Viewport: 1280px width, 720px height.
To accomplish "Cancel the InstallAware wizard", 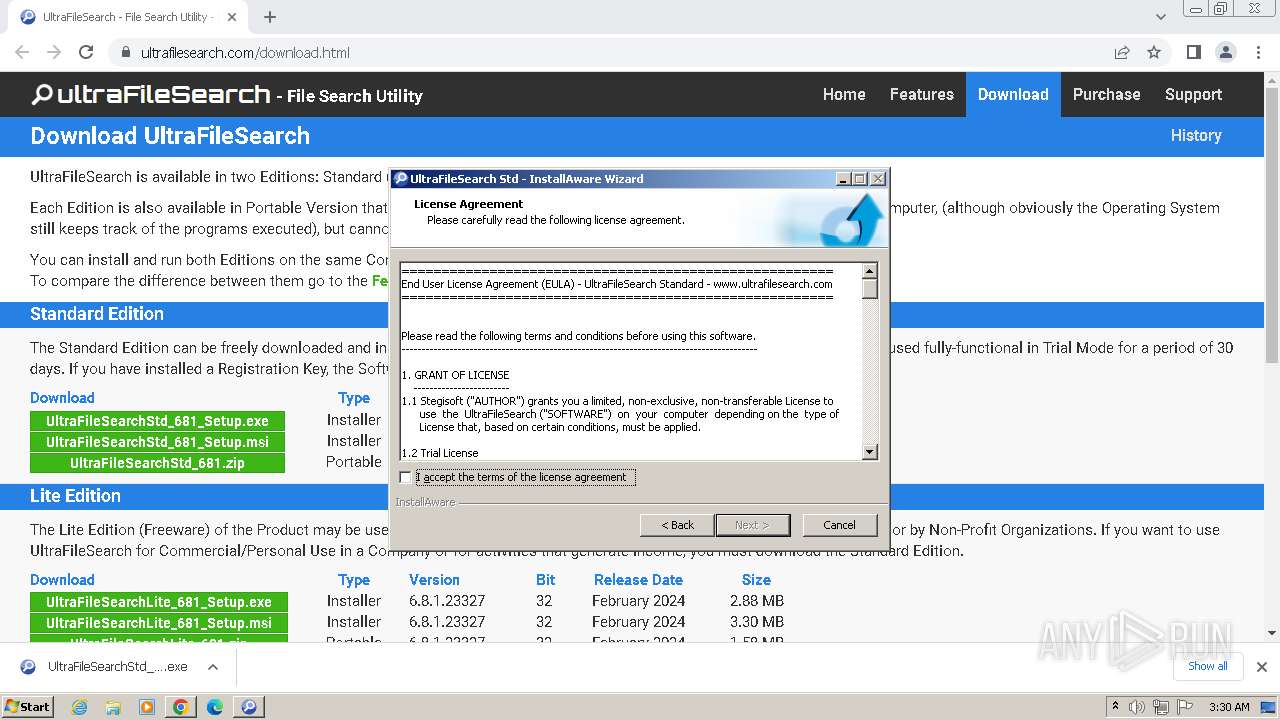I will click(x=839, y=525).
